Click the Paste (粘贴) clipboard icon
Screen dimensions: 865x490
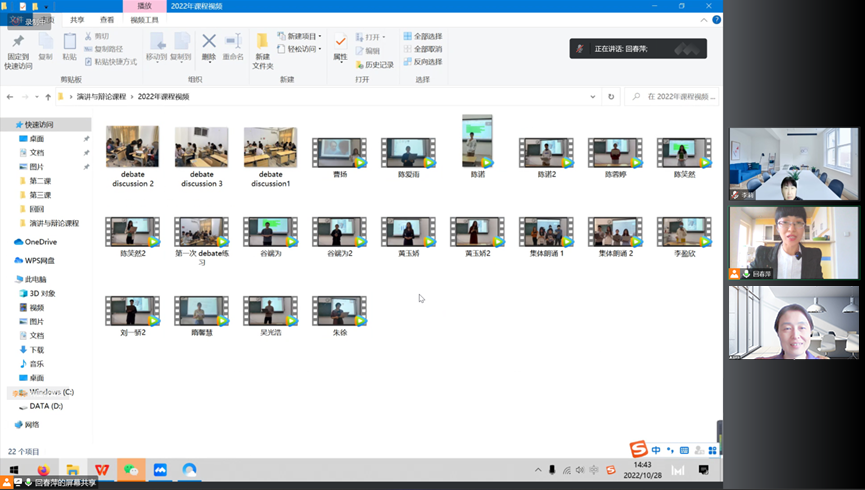[x=69, y=45]
